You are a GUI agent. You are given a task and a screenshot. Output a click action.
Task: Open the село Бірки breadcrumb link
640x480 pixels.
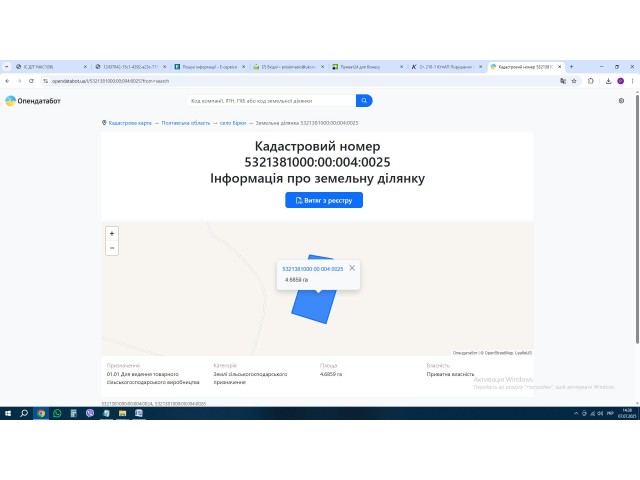tap(233, 123)
